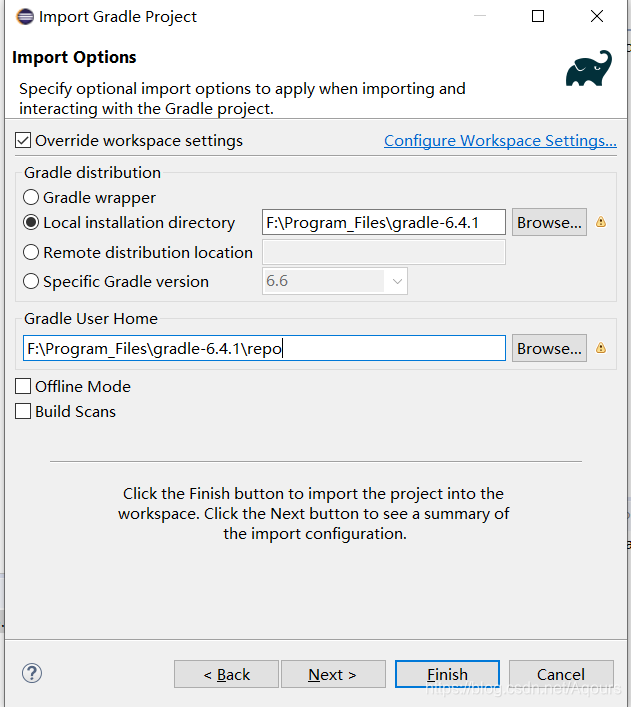The width and height of the screenshot is (631, 707).
Task: Open Configure Workspace Settings link
Action: pyautogui.click(x=500, y=141)
